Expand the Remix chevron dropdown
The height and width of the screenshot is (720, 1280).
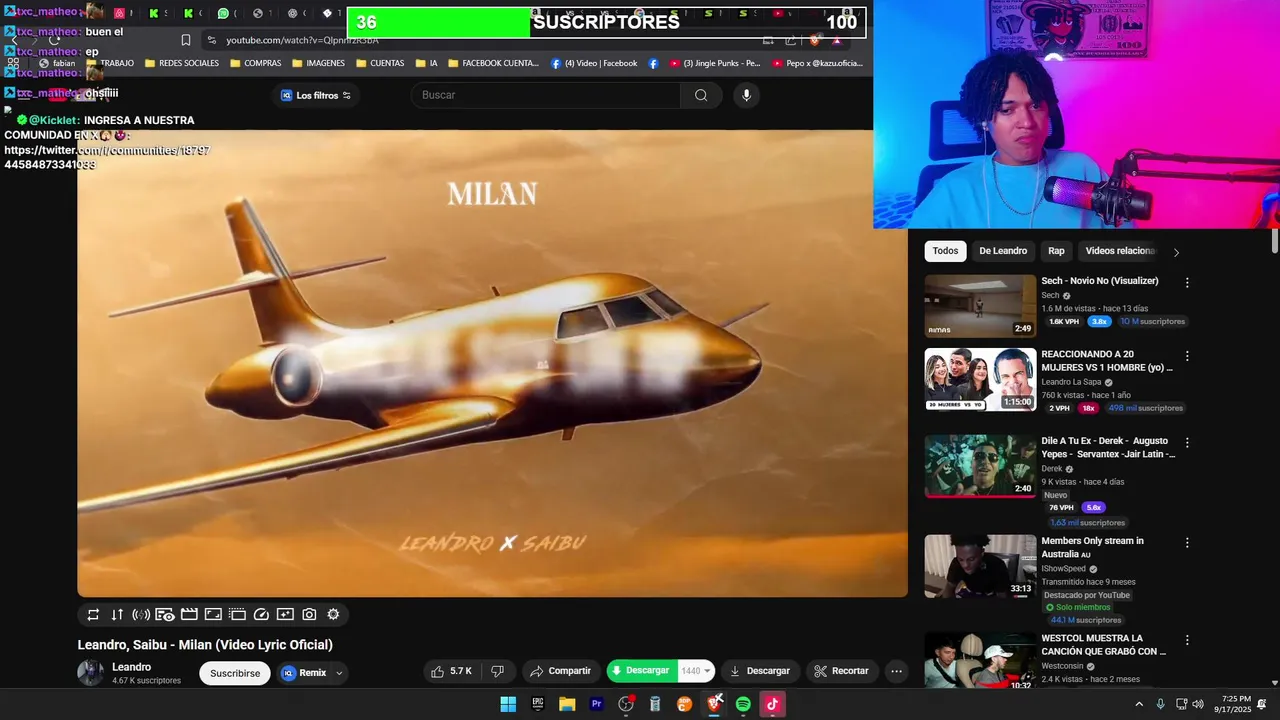tap(339, 673)
